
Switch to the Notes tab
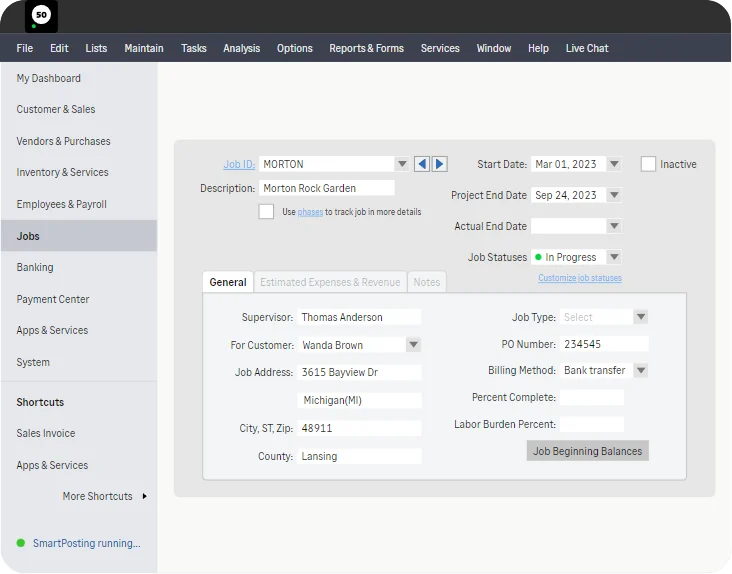[427, 282]
